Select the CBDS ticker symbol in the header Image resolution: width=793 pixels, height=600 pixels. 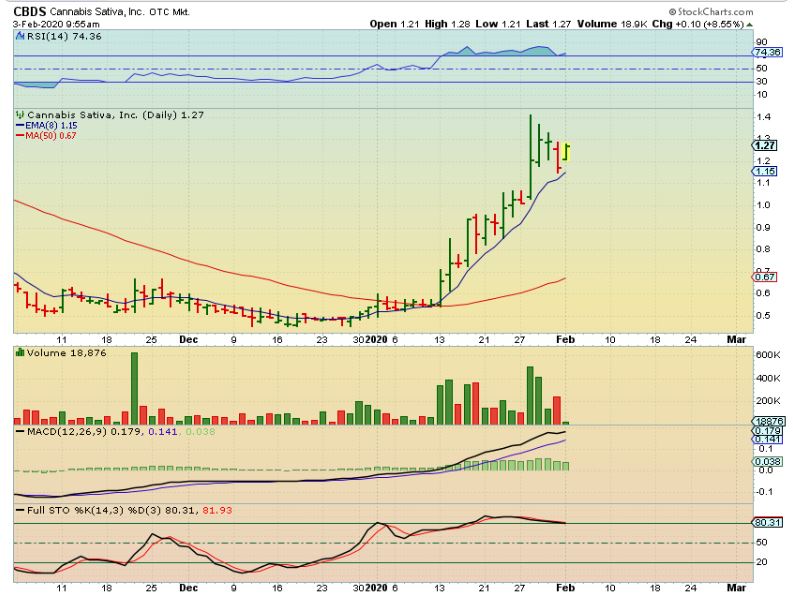[30, 12]
